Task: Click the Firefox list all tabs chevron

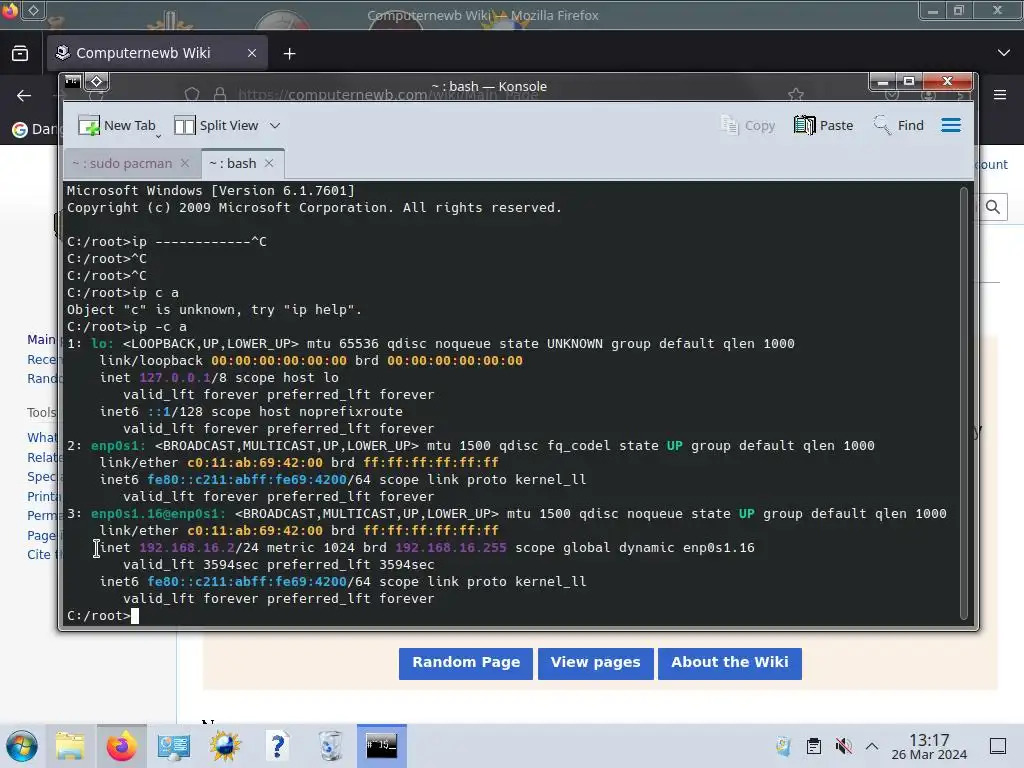Action: (1004, 53)
